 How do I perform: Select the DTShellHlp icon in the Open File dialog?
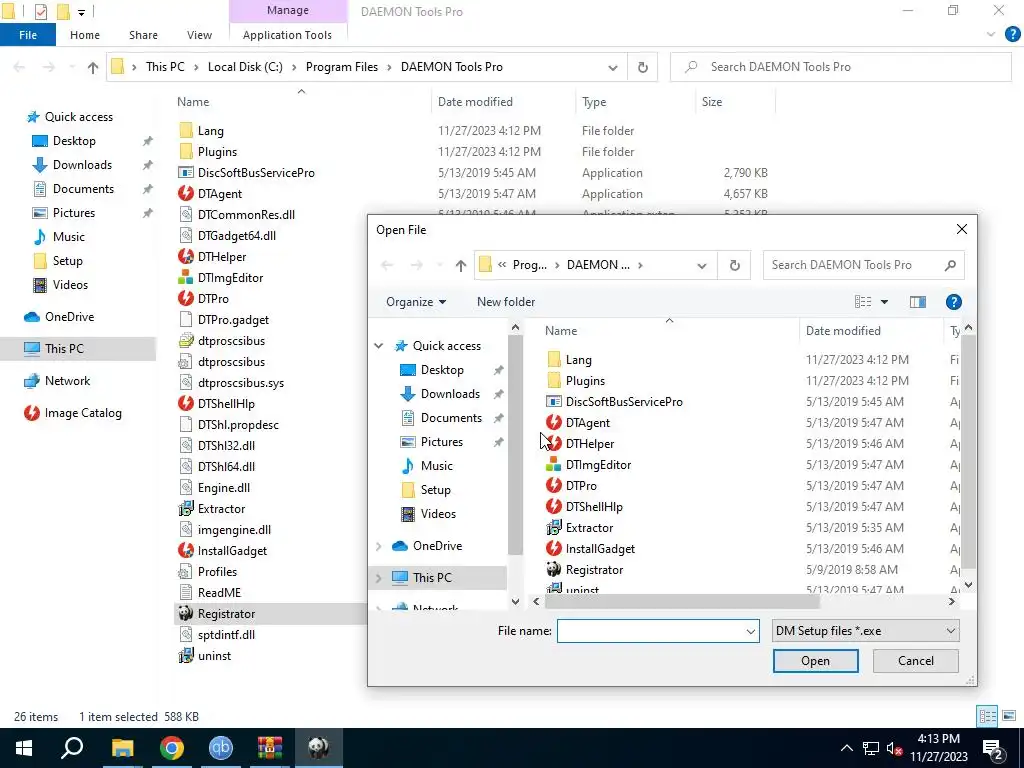[554, 506]
